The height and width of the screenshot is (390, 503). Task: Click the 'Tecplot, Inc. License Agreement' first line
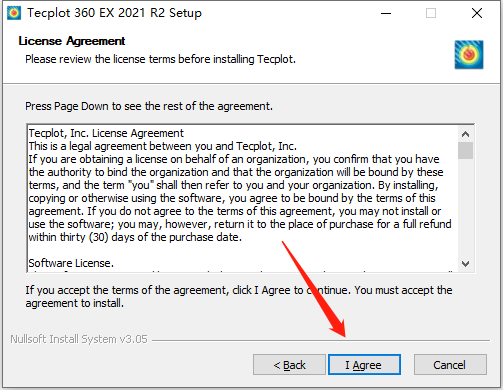point(106,133)
